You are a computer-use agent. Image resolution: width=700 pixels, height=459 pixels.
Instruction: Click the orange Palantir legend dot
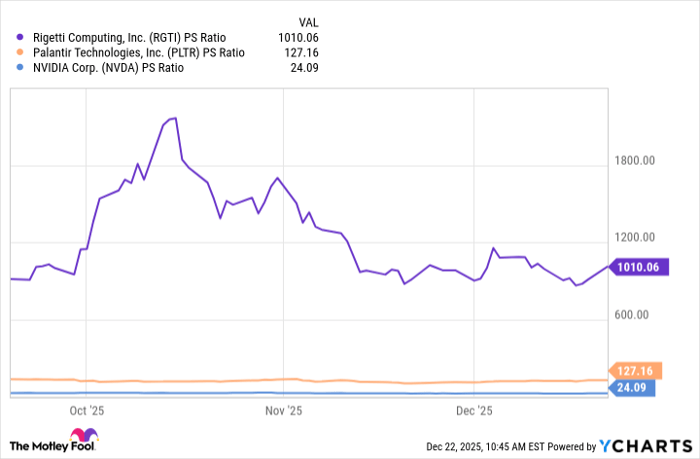pos(20,52)
